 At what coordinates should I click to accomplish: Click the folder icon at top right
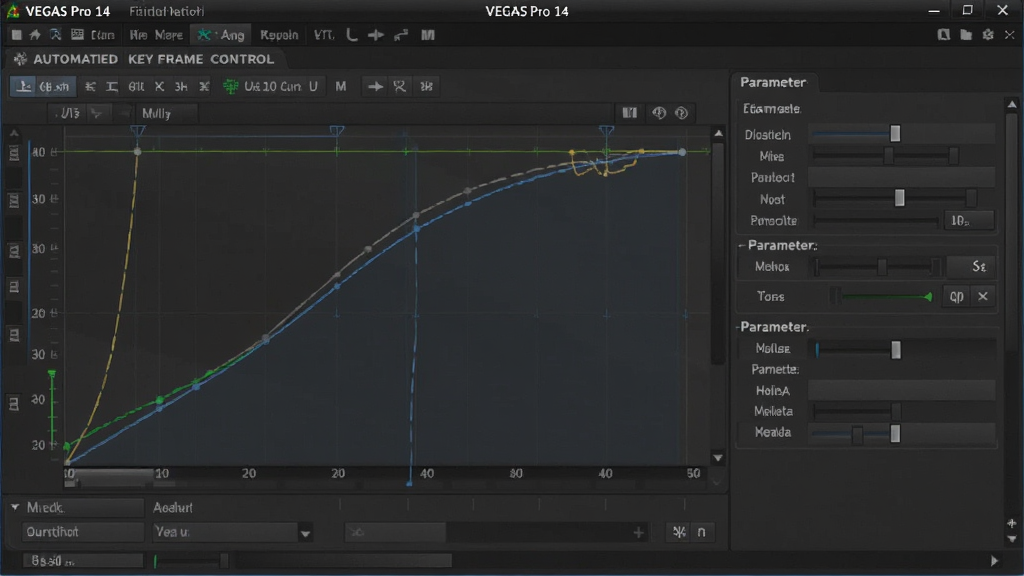click(966, 35)
